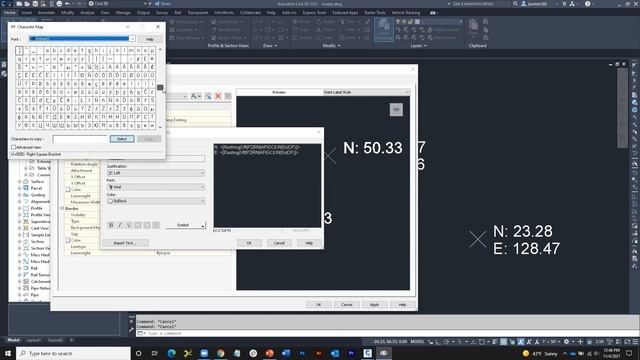Open Microsoft Edge from the taskbar
The width and height of the screenshot is (640, 360).
(171, 353)
